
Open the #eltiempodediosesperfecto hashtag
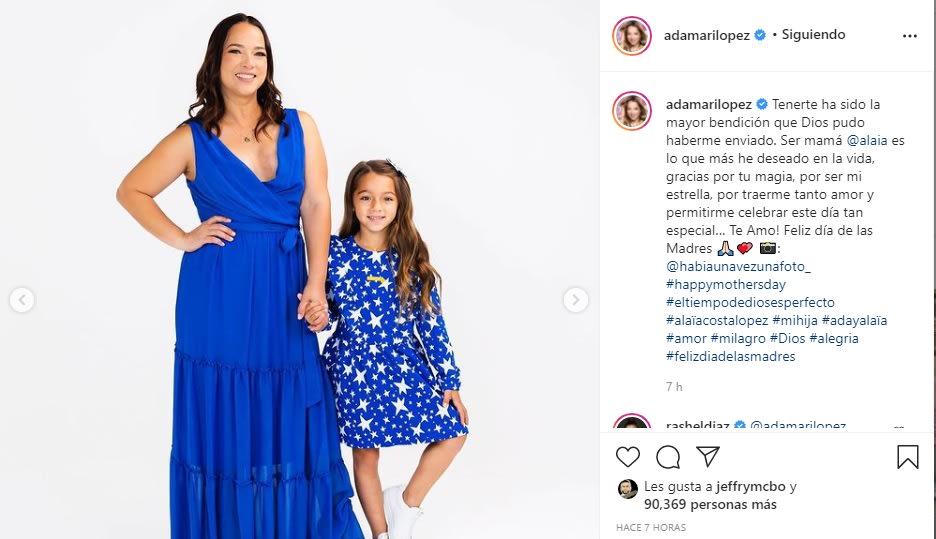750,302
